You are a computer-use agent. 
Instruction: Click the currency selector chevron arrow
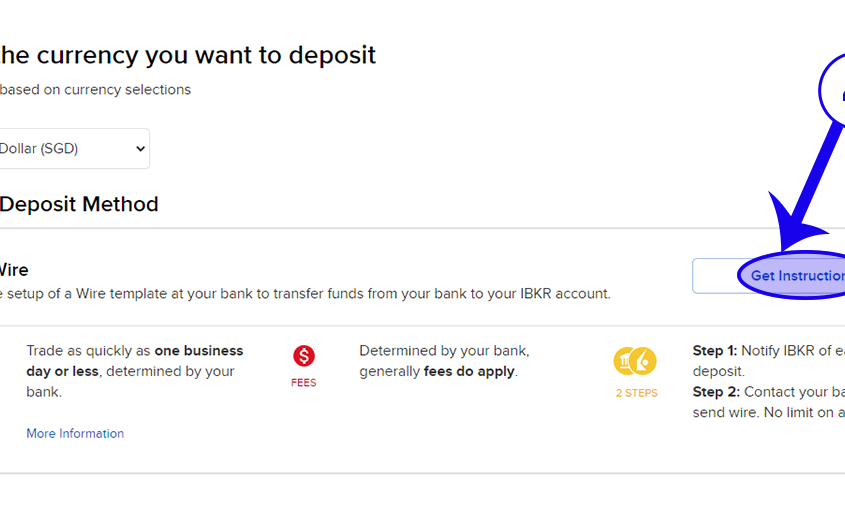point(139,149)
